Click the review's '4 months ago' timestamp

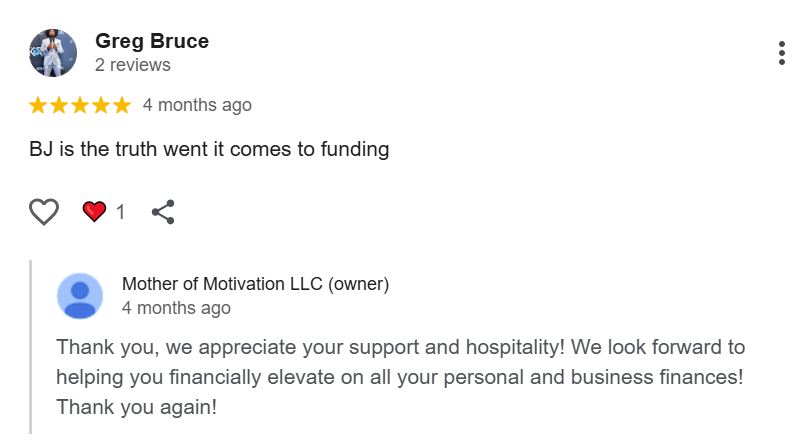pos(197,105)
